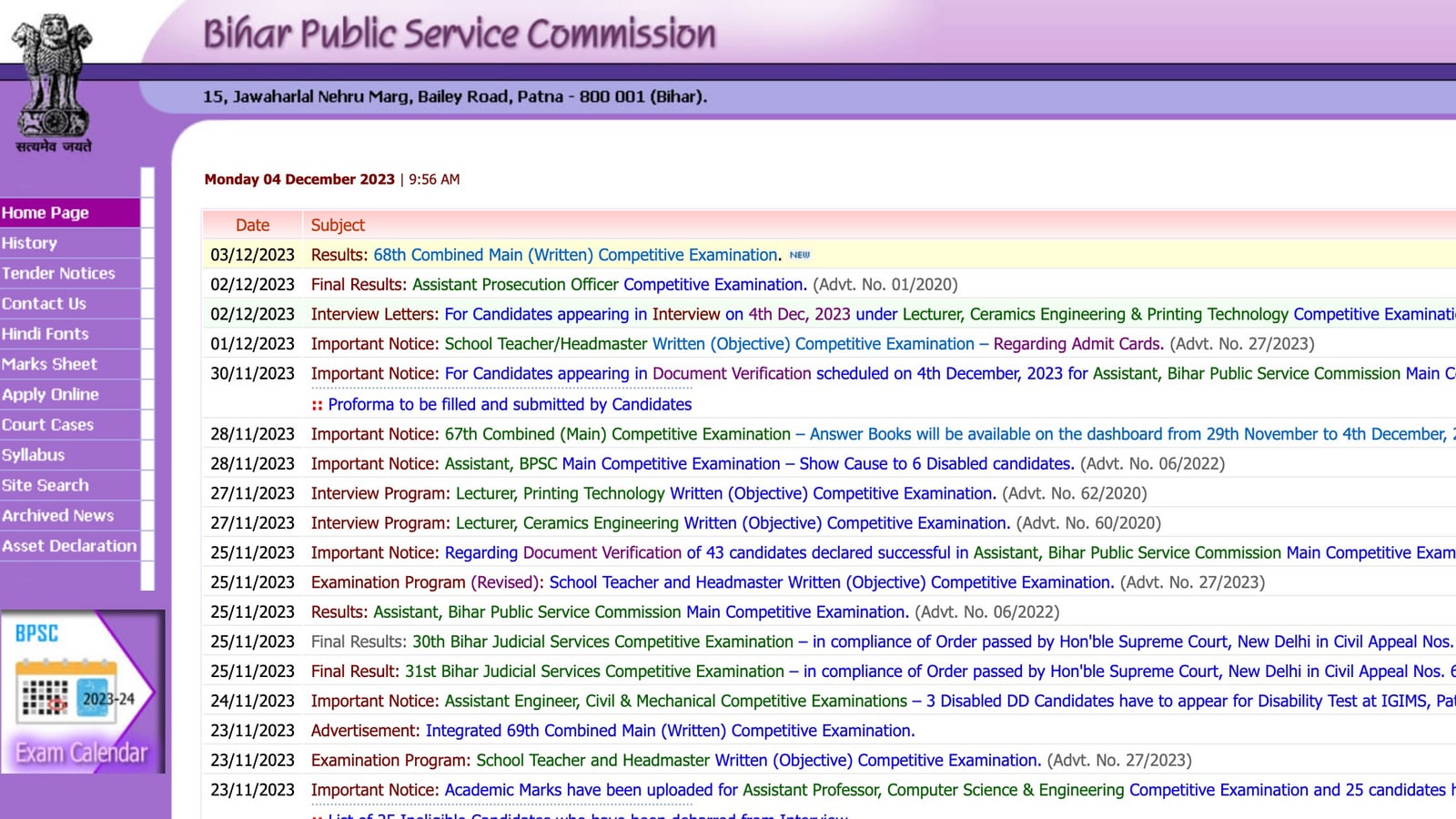Open Hindi Fonts page
Image resolution: width=1456 pixels, height=819 pixels.
pos(70,334)
